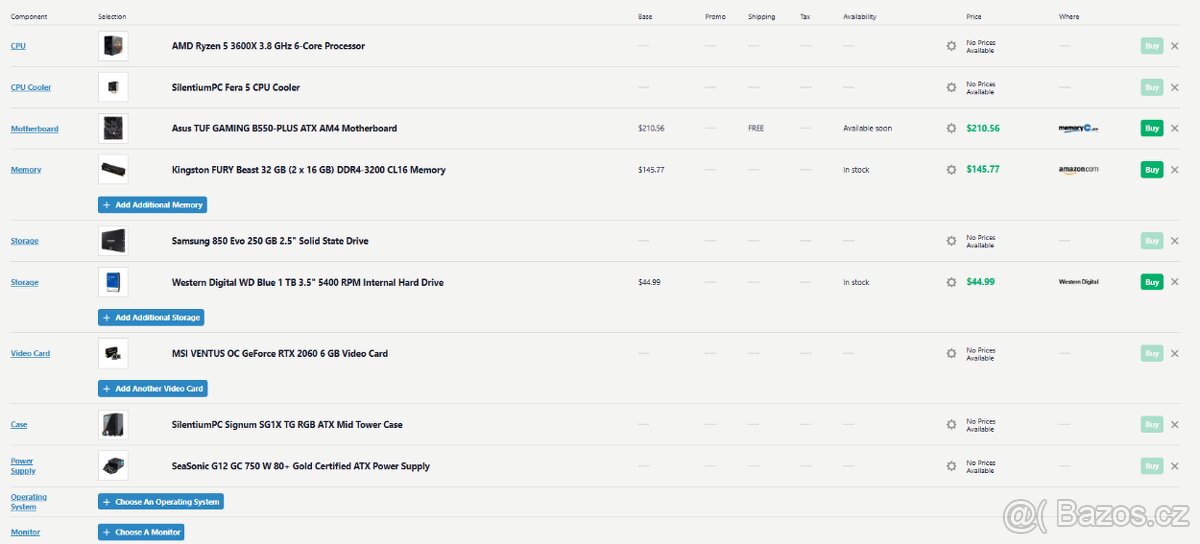The height and width of the screenshot is (544, 1200).
Task: Click the green $210.56 motherboard price
Action: (983, 128)
